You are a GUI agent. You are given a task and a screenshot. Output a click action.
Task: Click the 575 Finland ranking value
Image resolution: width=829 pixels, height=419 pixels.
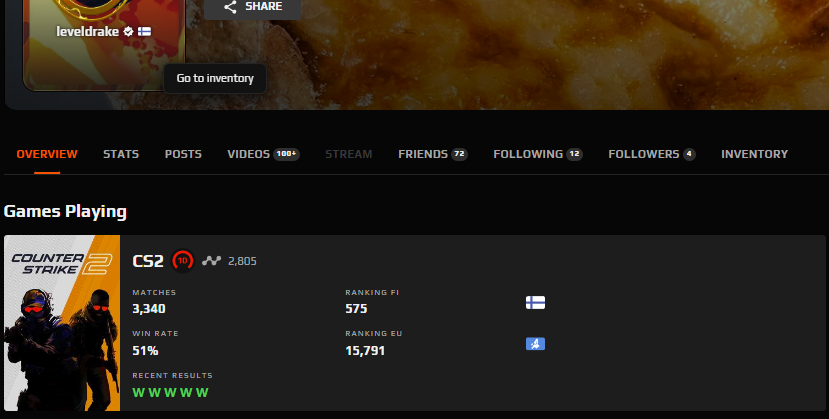click(x=356, y=309)
